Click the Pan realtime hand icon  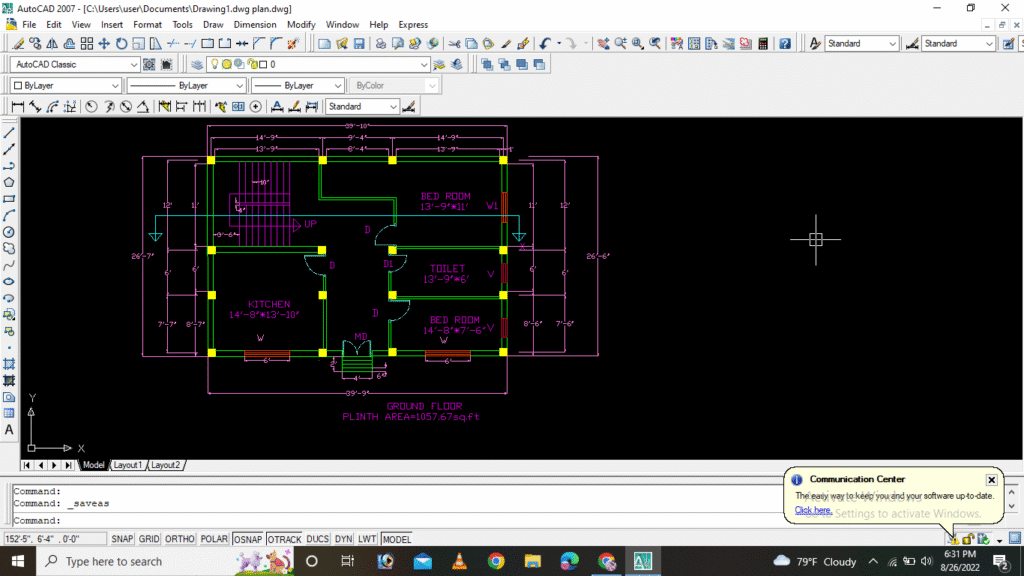[603, 44]
